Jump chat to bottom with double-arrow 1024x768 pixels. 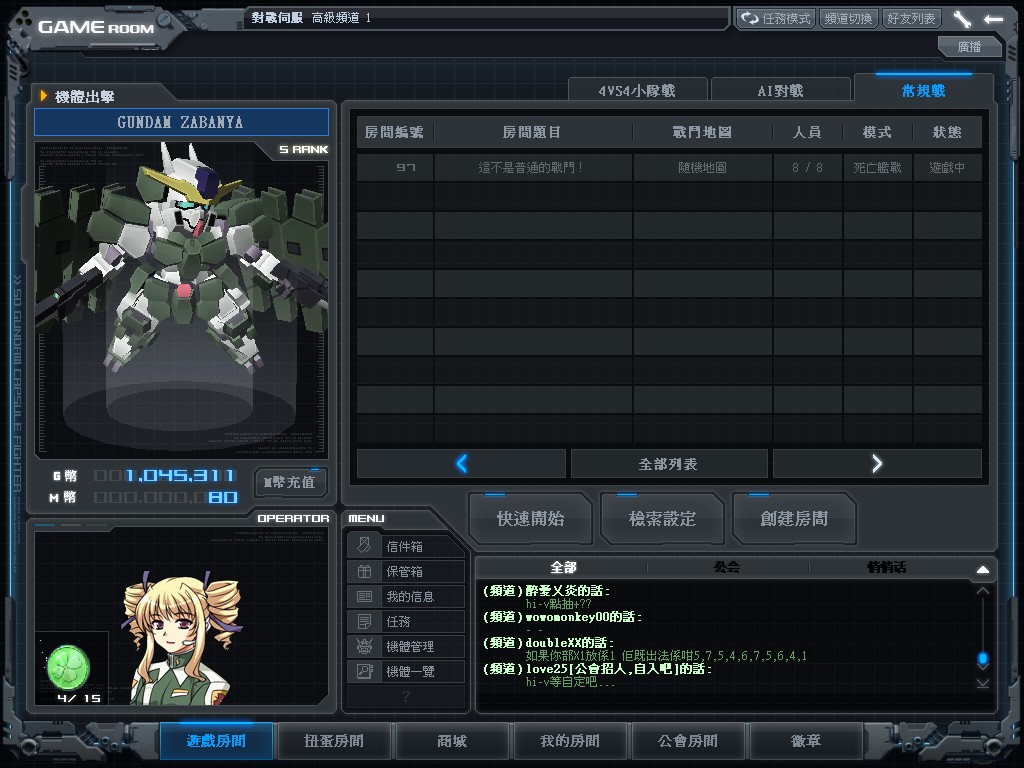point(982,683)
